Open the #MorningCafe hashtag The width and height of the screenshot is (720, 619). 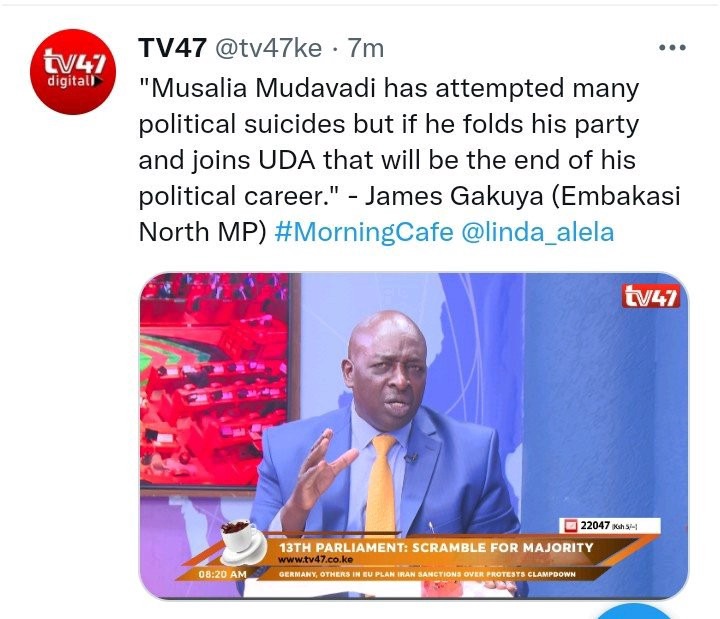pos(364,232)
